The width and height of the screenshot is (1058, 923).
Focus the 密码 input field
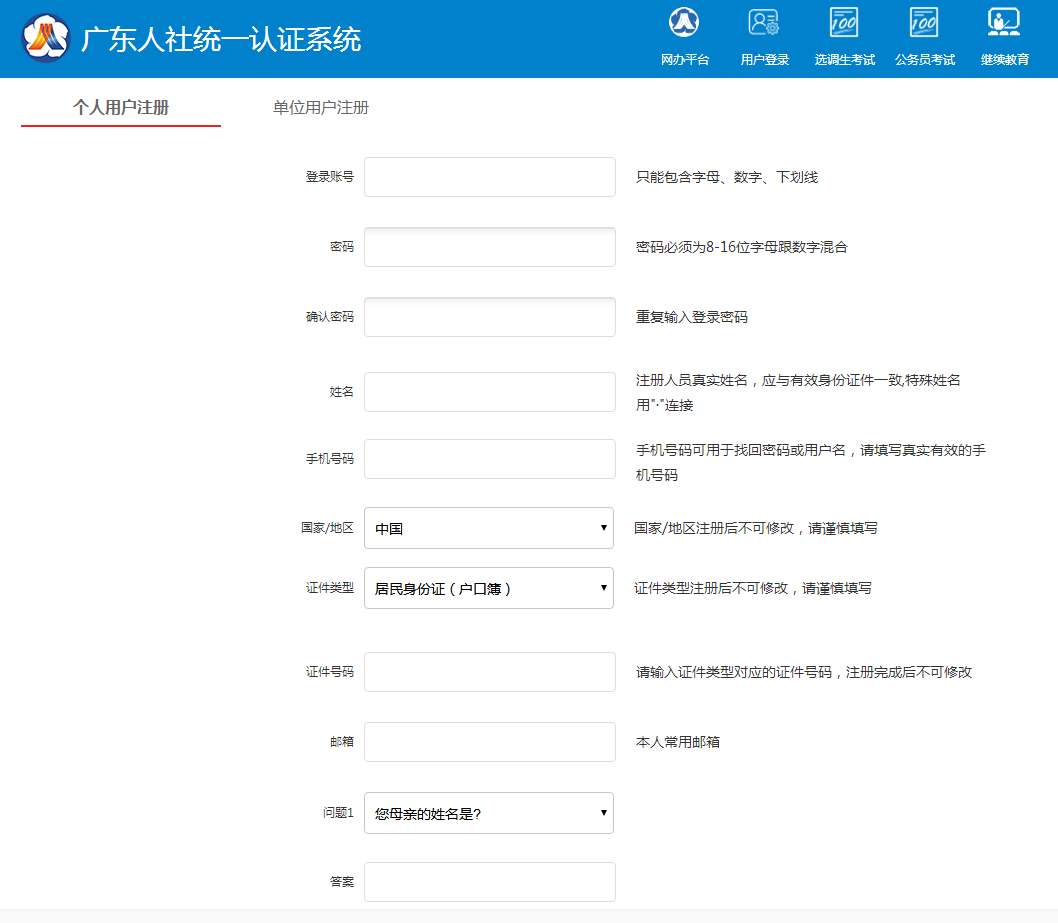pyautogui.click(x=490, y=247)
